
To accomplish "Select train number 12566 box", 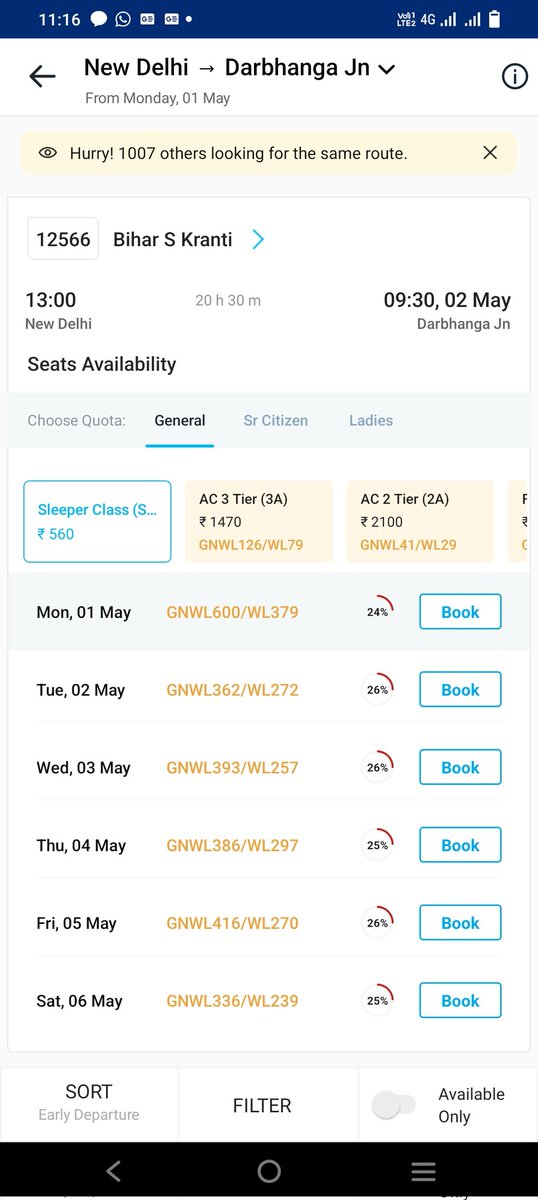I will pyautogui.click(x=63, y=239).
